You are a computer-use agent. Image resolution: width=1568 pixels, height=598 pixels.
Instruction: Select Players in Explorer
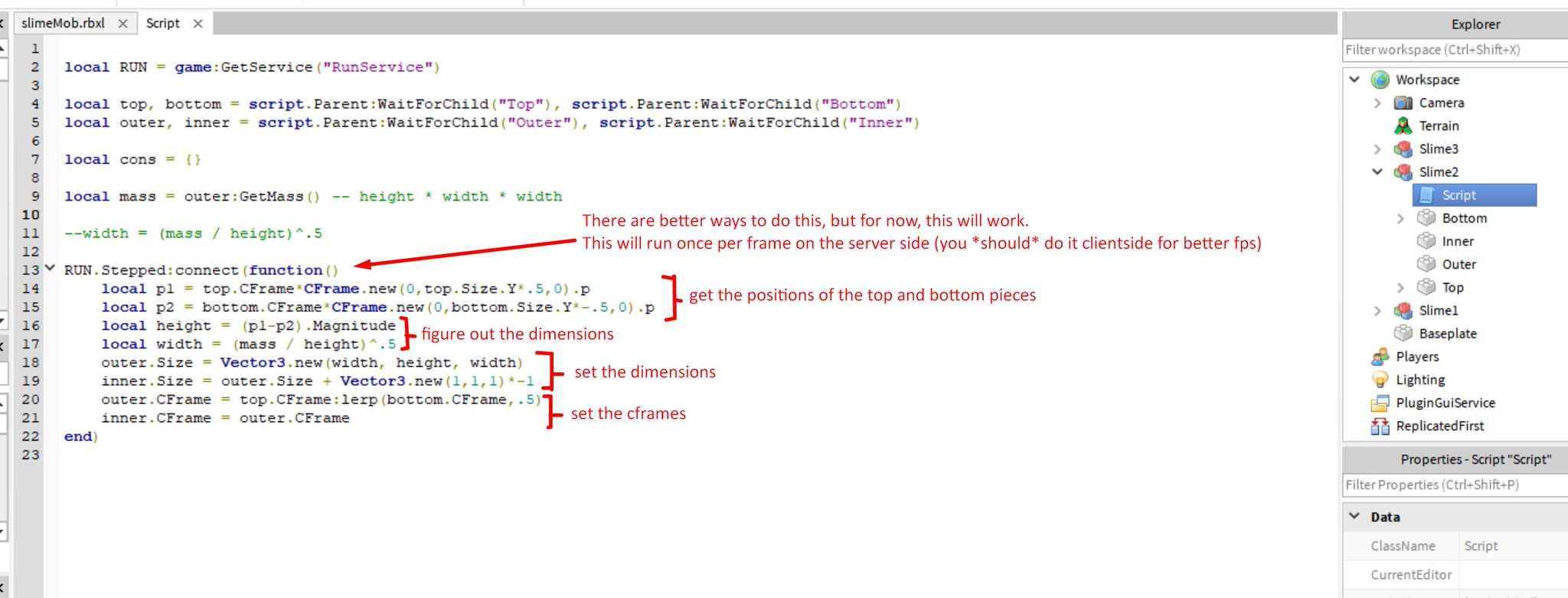[x=1417, y=357]
